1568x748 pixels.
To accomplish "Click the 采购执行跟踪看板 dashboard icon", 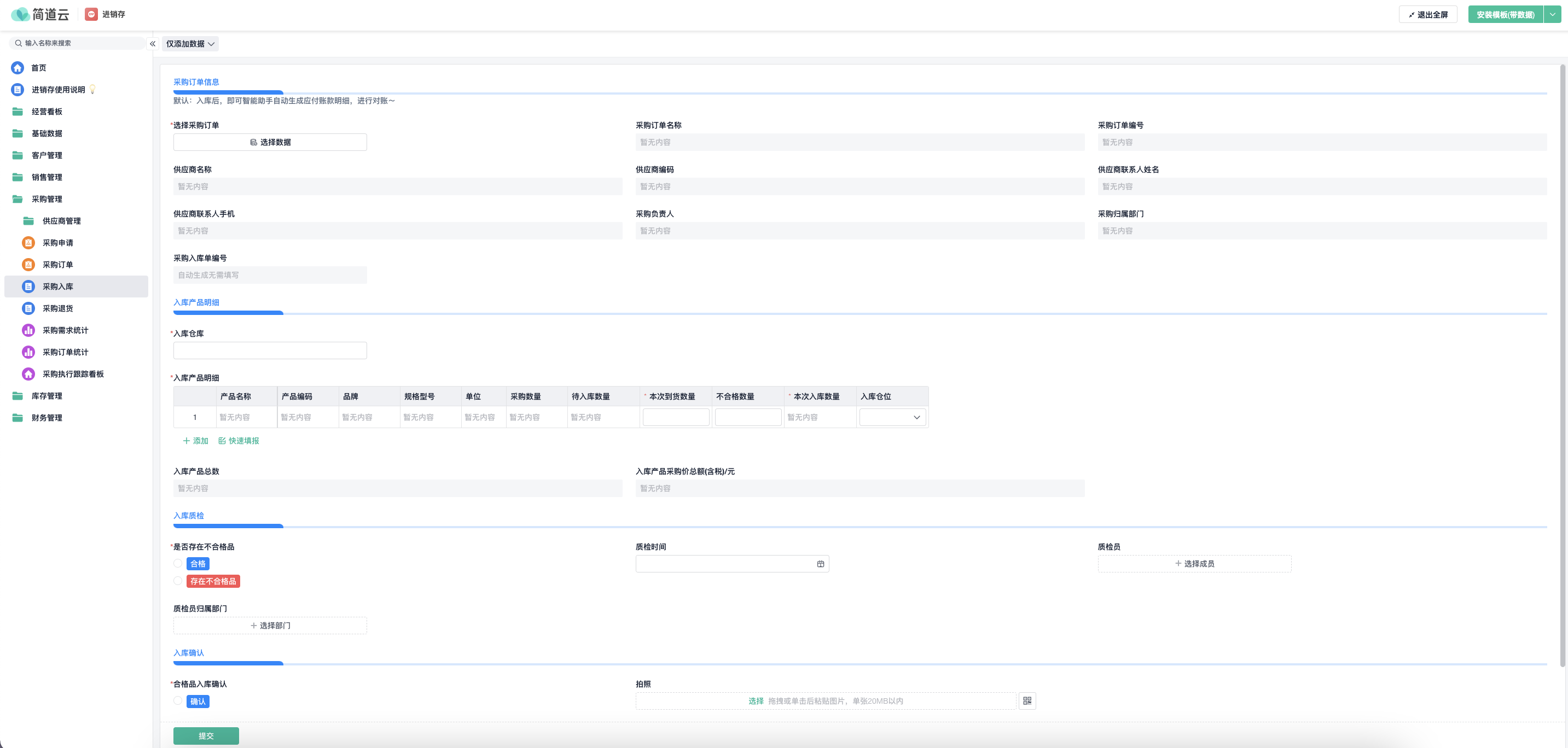I will tap(28, 374).
